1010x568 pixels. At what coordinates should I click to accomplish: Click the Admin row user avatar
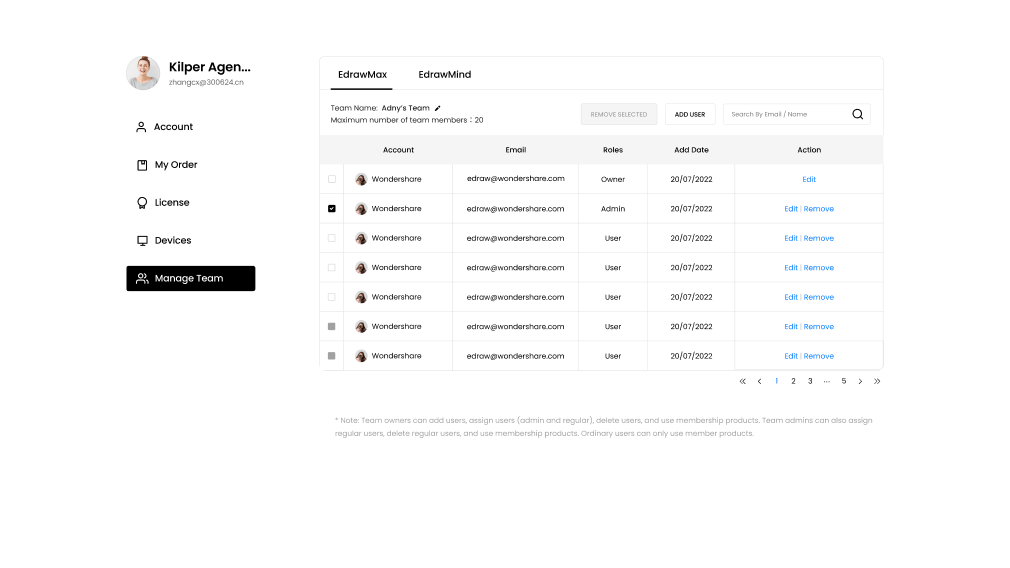point(361,209)
